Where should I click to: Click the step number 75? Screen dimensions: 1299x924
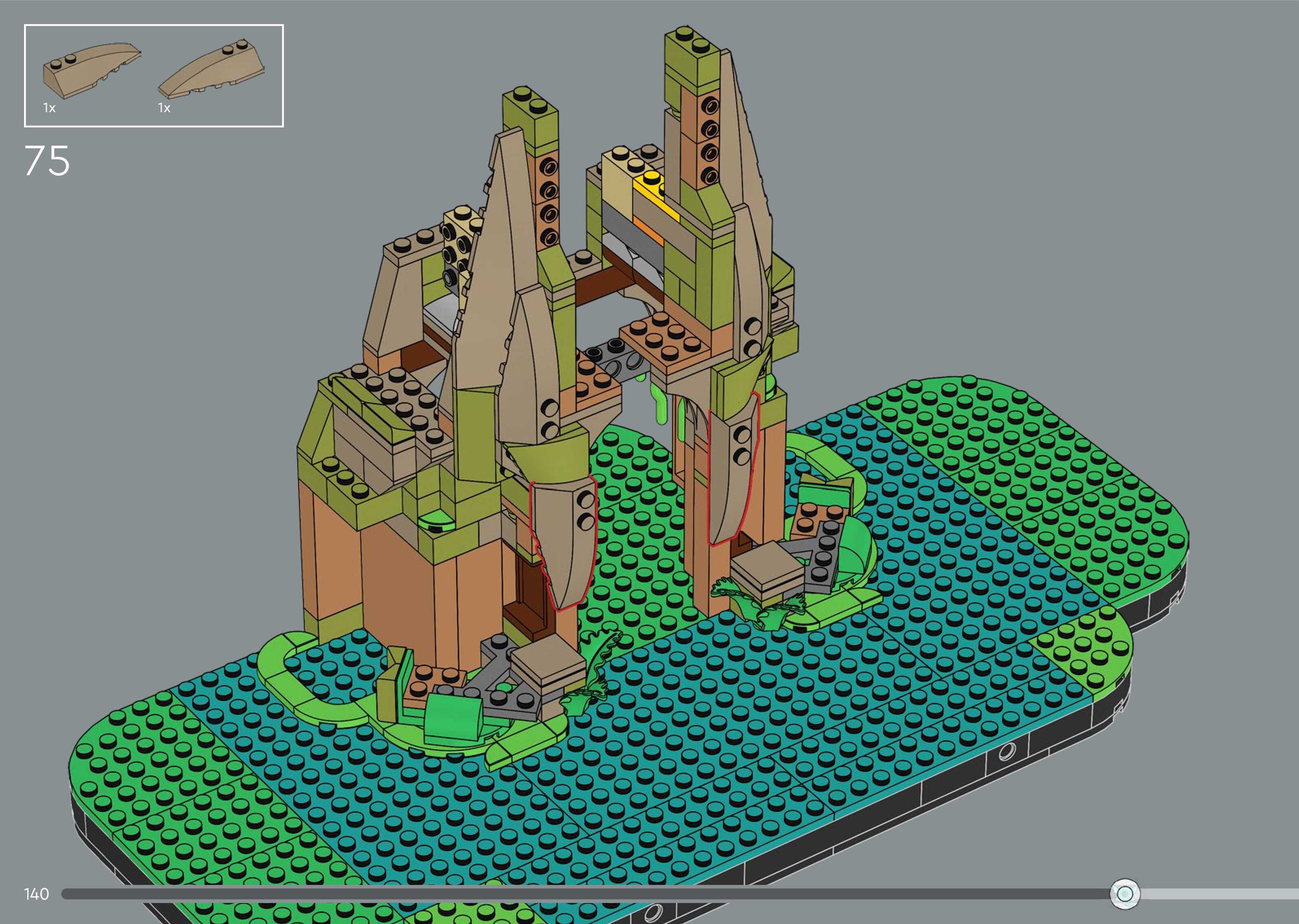click(x=47, y=161)
